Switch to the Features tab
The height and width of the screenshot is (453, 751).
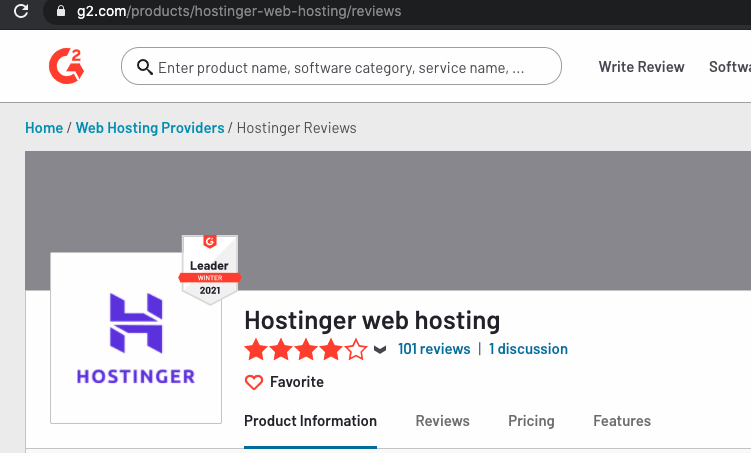point(622,421)
